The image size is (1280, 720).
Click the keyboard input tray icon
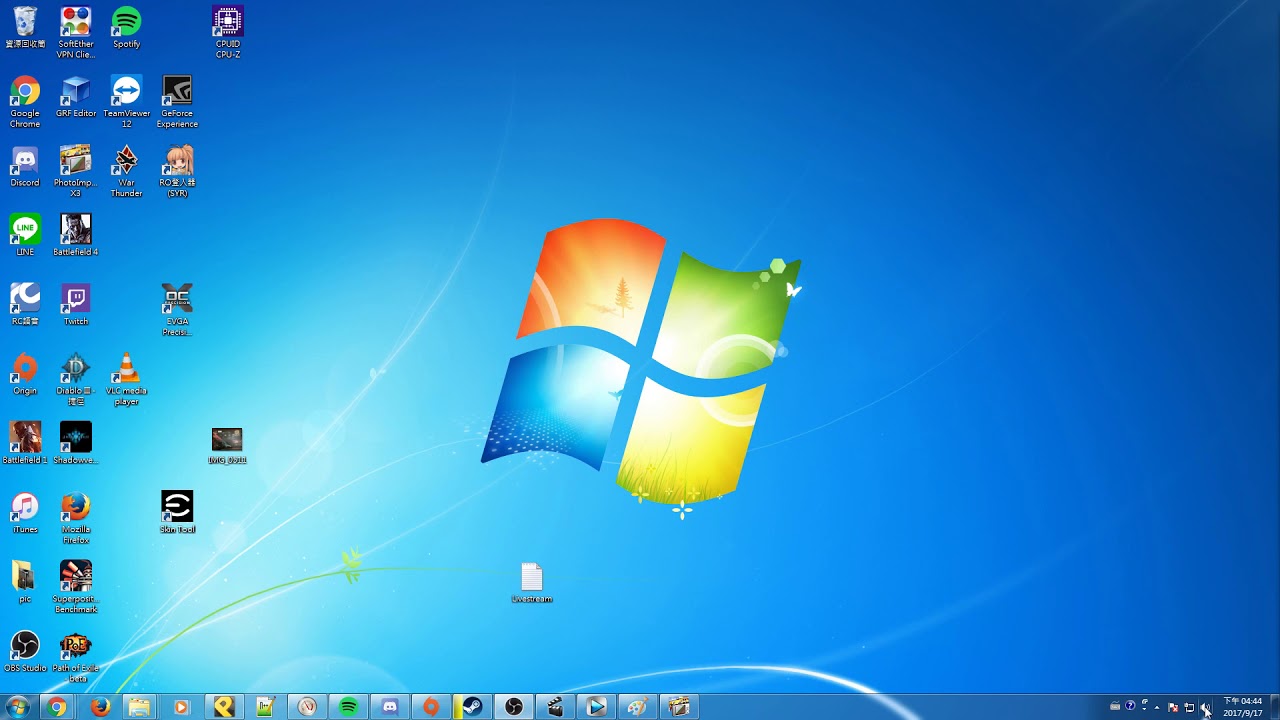click(1115, 707)
